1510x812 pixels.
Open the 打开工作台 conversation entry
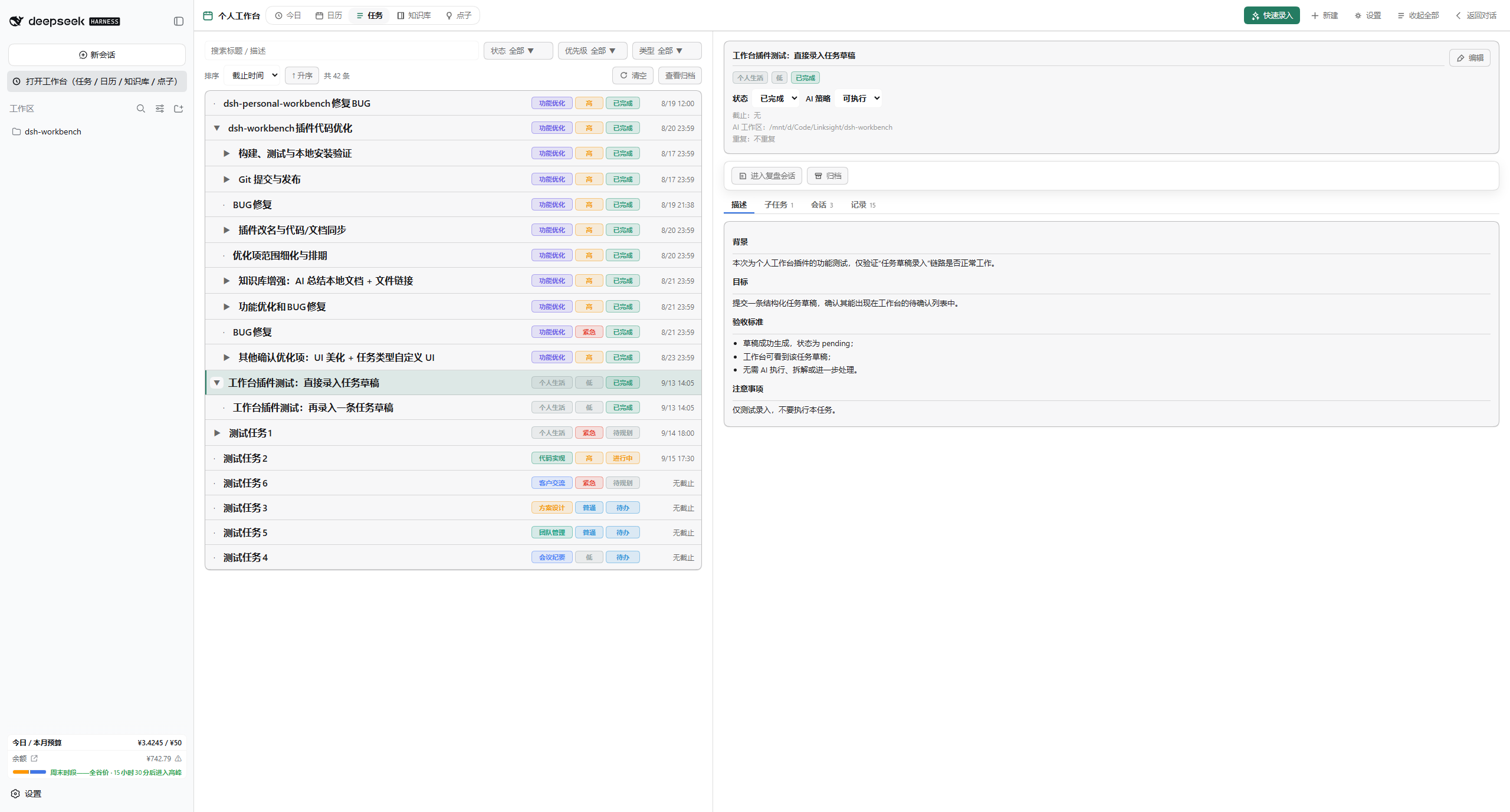[97, 81]
